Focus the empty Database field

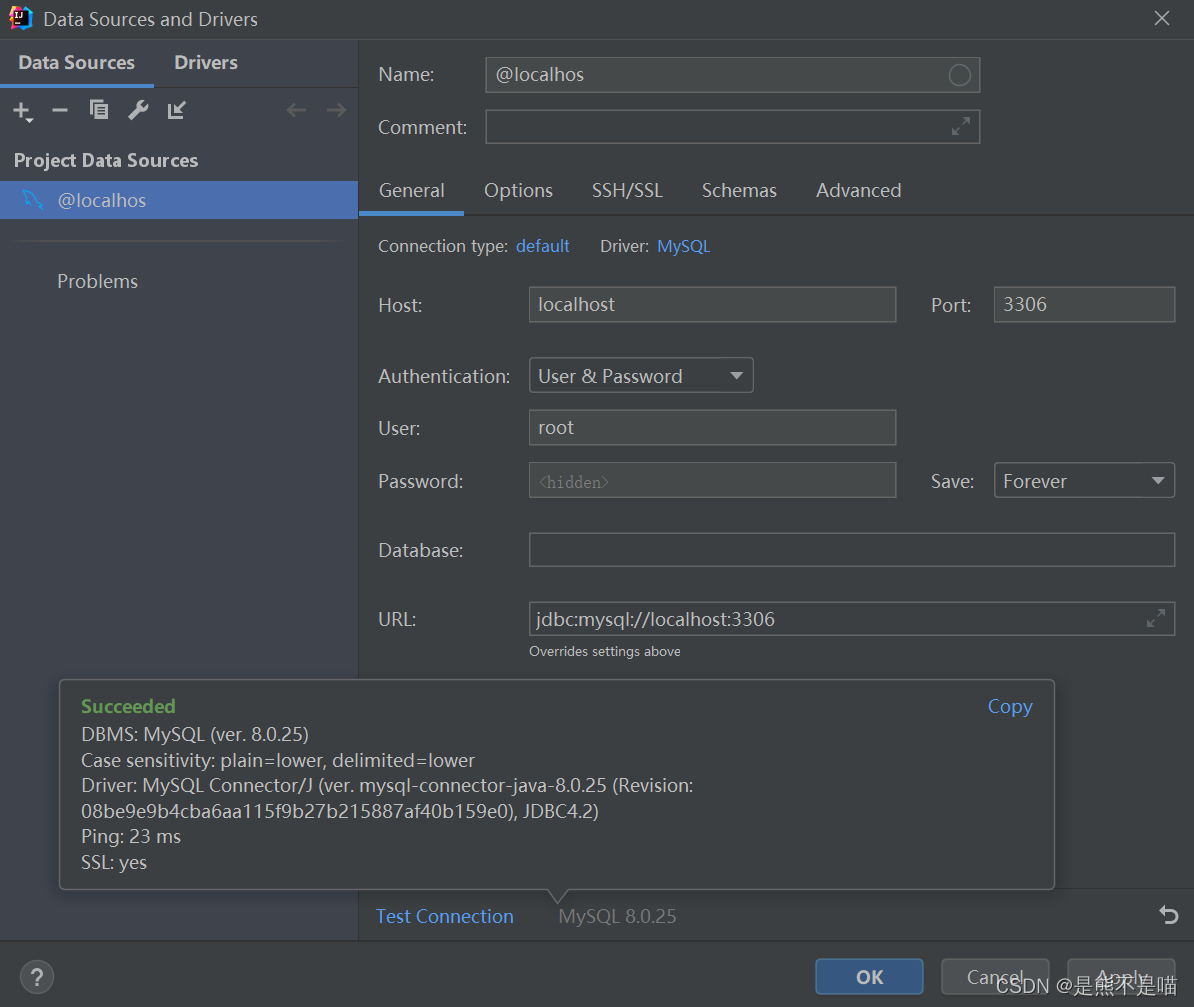point(851,549)
